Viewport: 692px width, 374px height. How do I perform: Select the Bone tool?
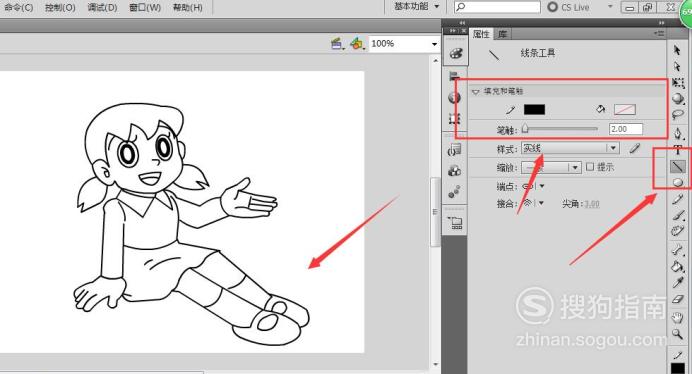click(x=677, y=249)
